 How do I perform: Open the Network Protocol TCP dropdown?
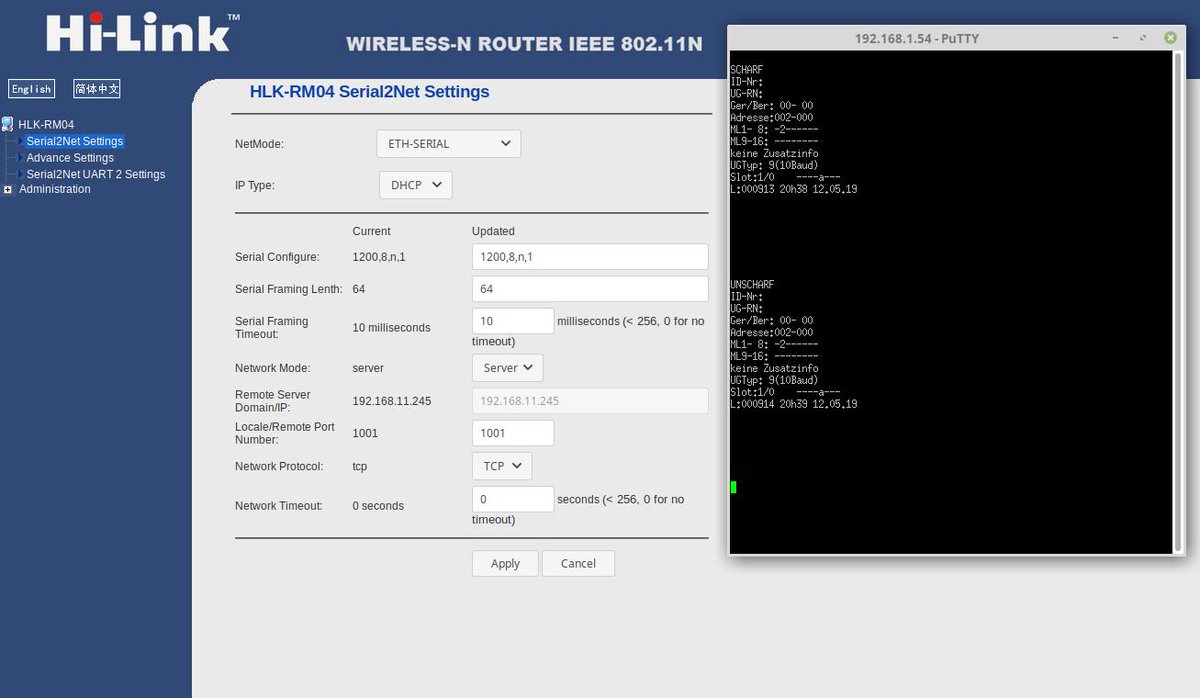point(502,466)
